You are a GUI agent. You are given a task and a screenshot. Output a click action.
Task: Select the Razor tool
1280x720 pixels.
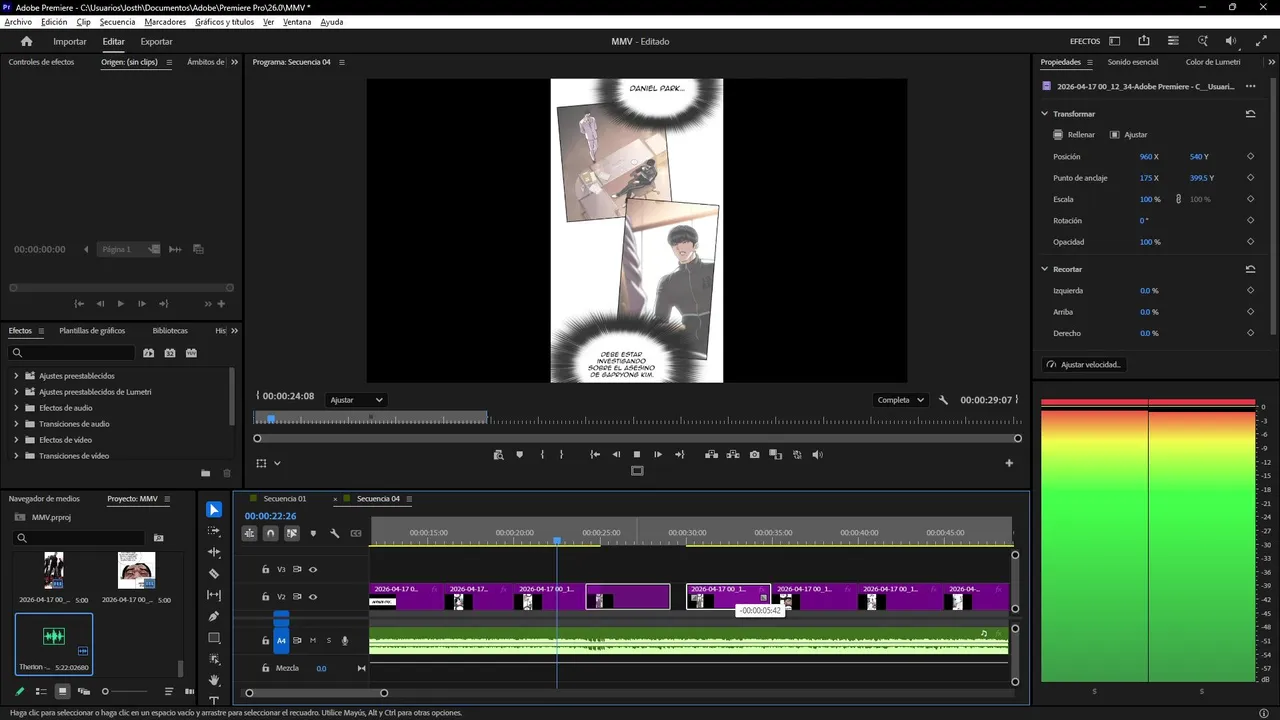click(x=214, y=574)
